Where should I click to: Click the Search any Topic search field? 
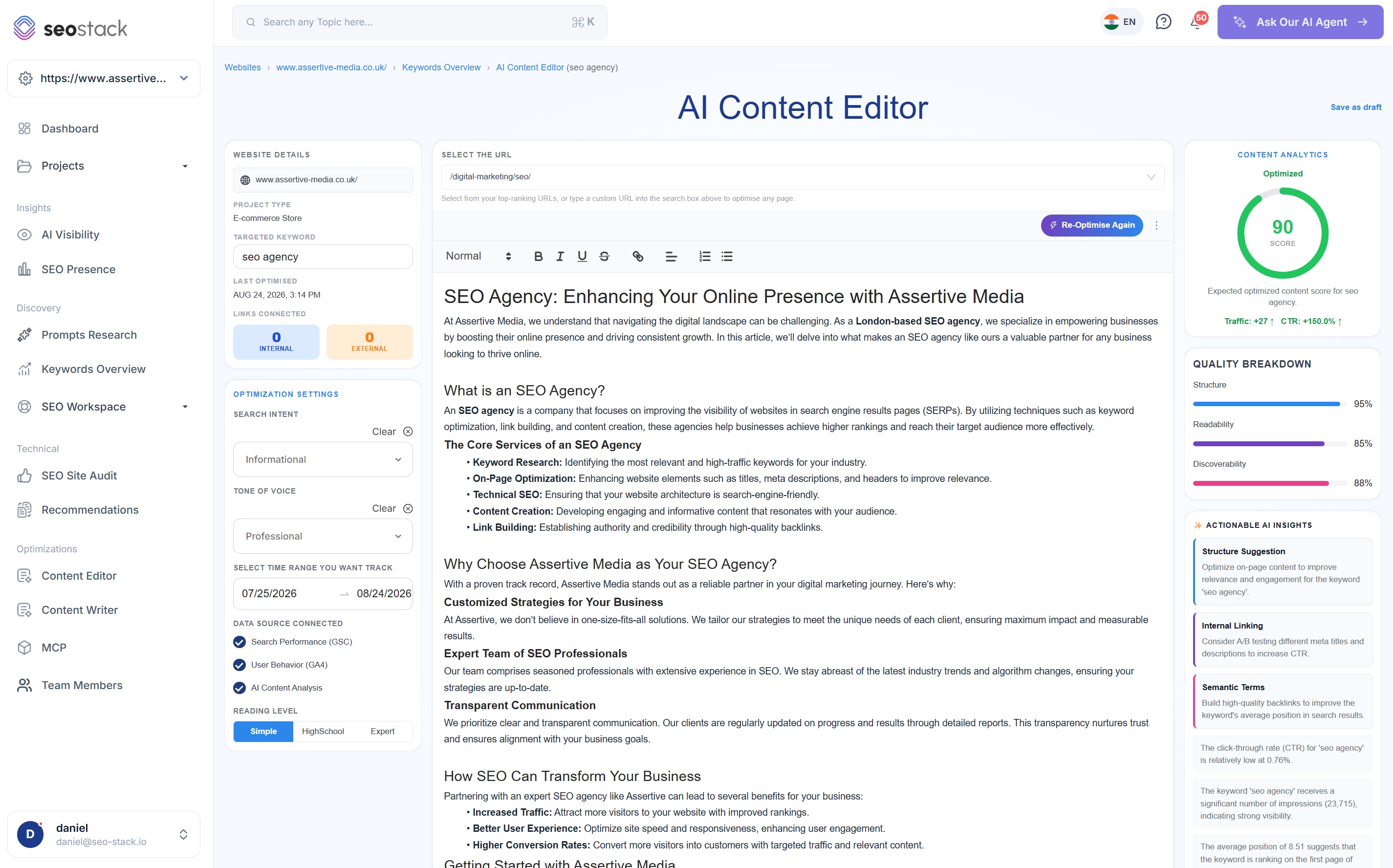click(x=419, y=22)
